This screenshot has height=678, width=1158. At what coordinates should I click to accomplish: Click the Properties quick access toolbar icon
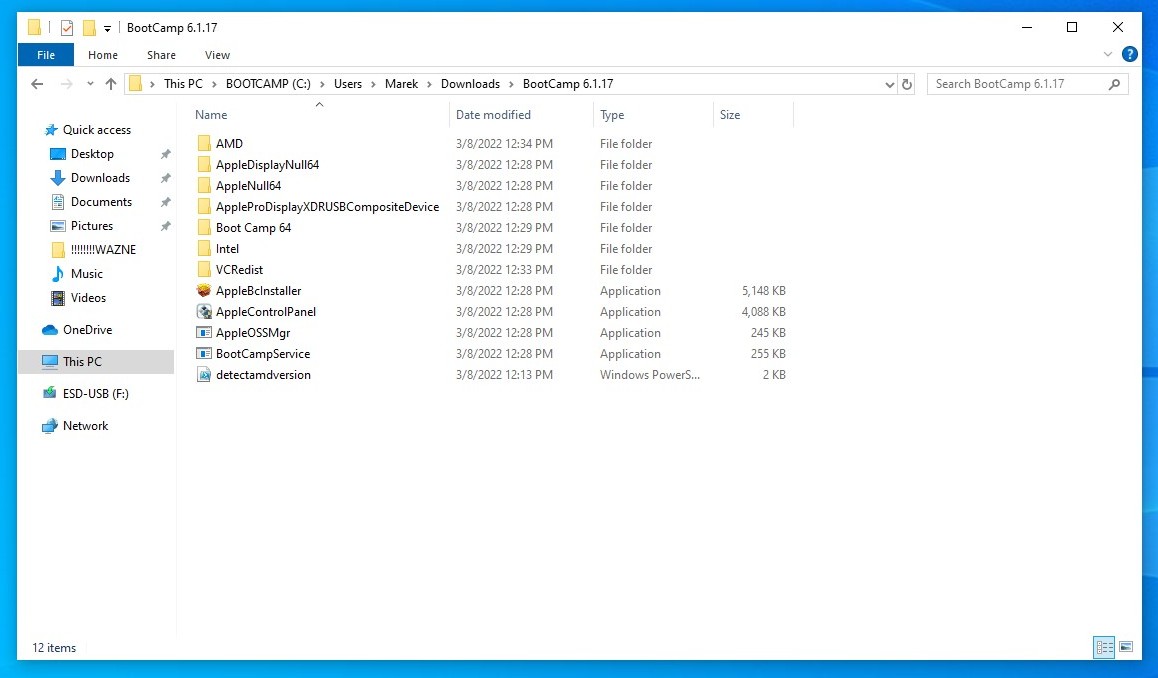(x=66, y=28)
